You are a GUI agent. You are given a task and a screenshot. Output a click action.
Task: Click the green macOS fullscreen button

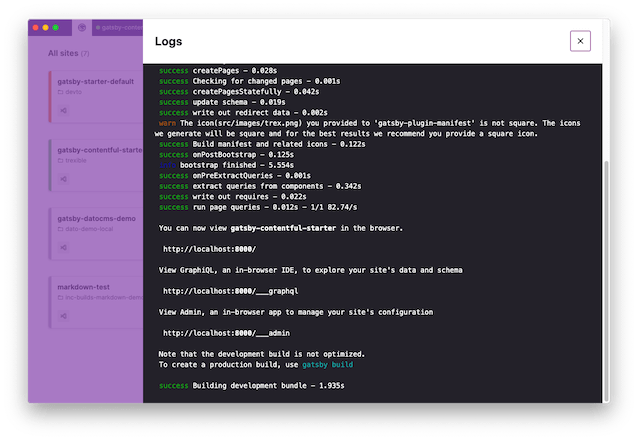pos(56,28)
